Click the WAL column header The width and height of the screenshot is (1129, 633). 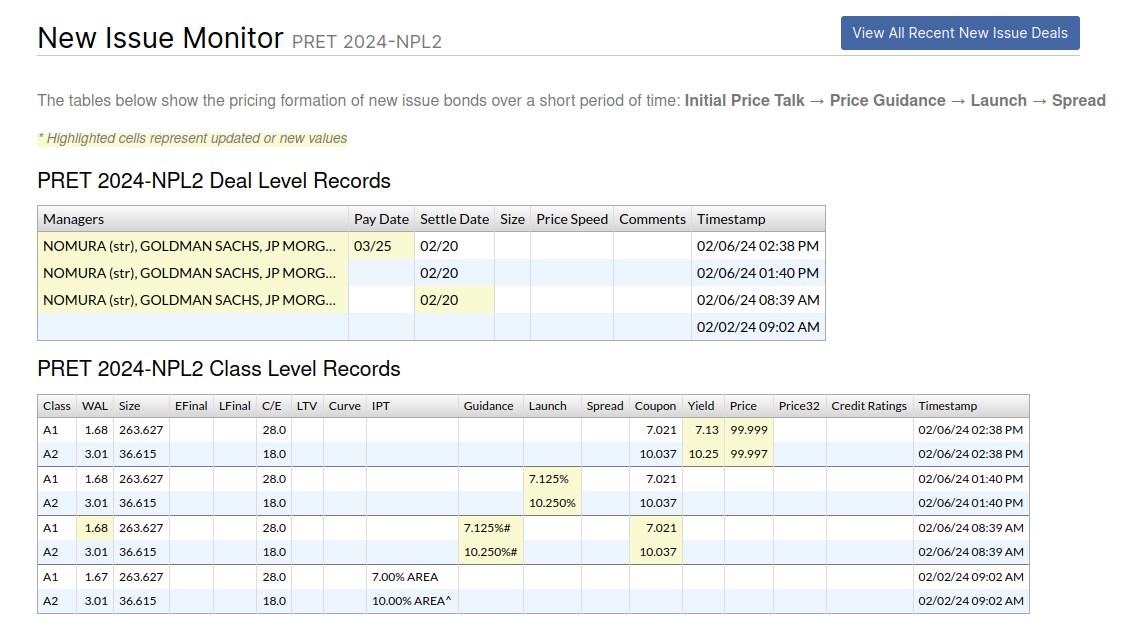click(95, 406)
